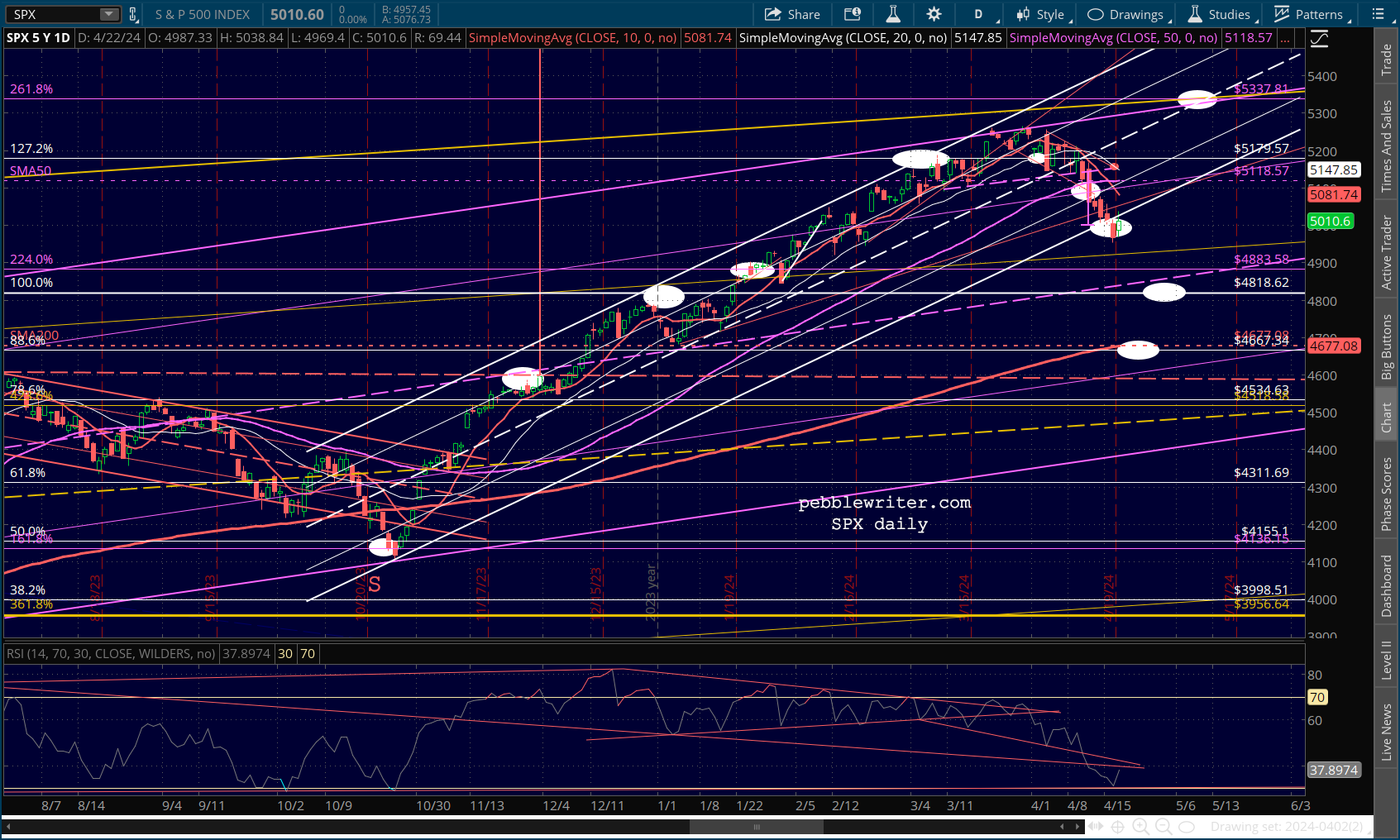Click the candlestick Style icon

click(1024, 14)
